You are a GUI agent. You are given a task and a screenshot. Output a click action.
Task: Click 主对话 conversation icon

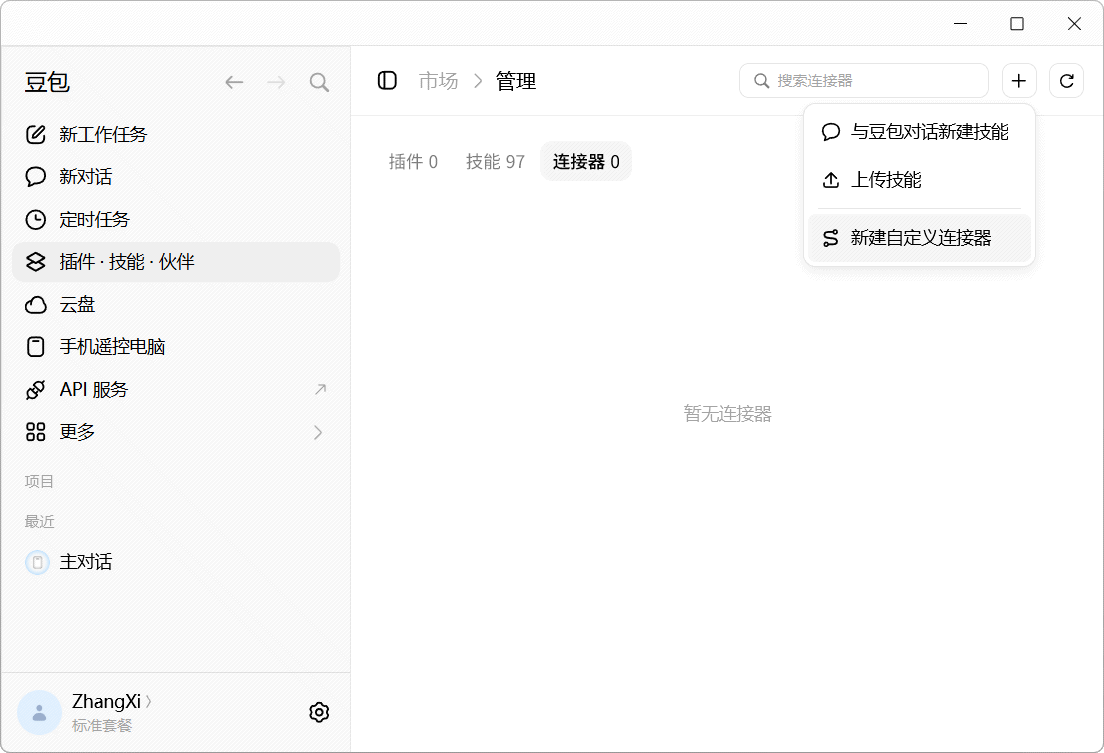[x=37, y=562]
